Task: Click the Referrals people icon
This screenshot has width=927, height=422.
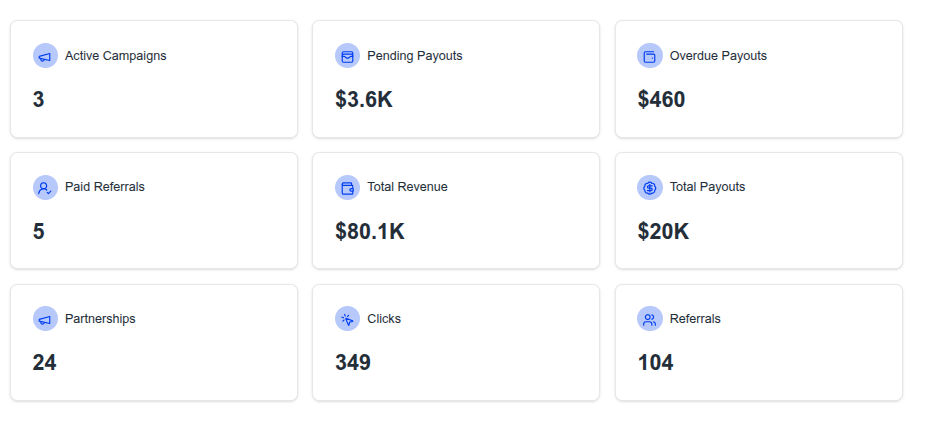Action: pos(650,319)
